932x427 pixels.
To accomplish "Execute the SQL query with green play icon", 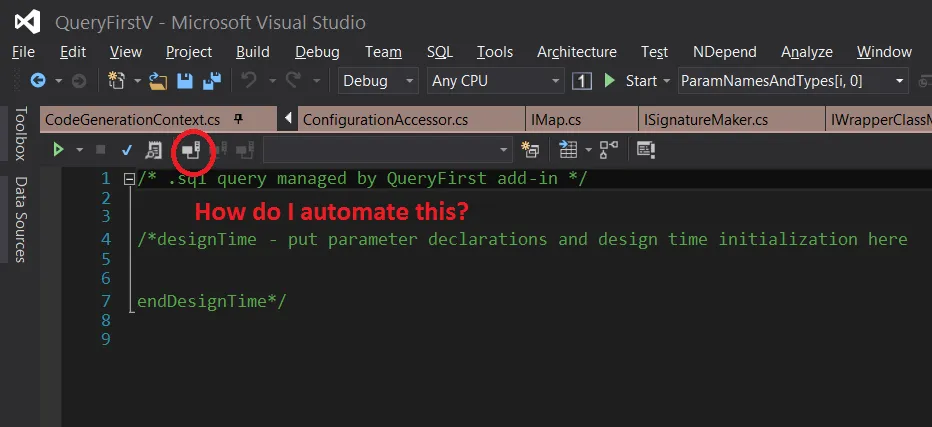I will click(x=58, y=150).
